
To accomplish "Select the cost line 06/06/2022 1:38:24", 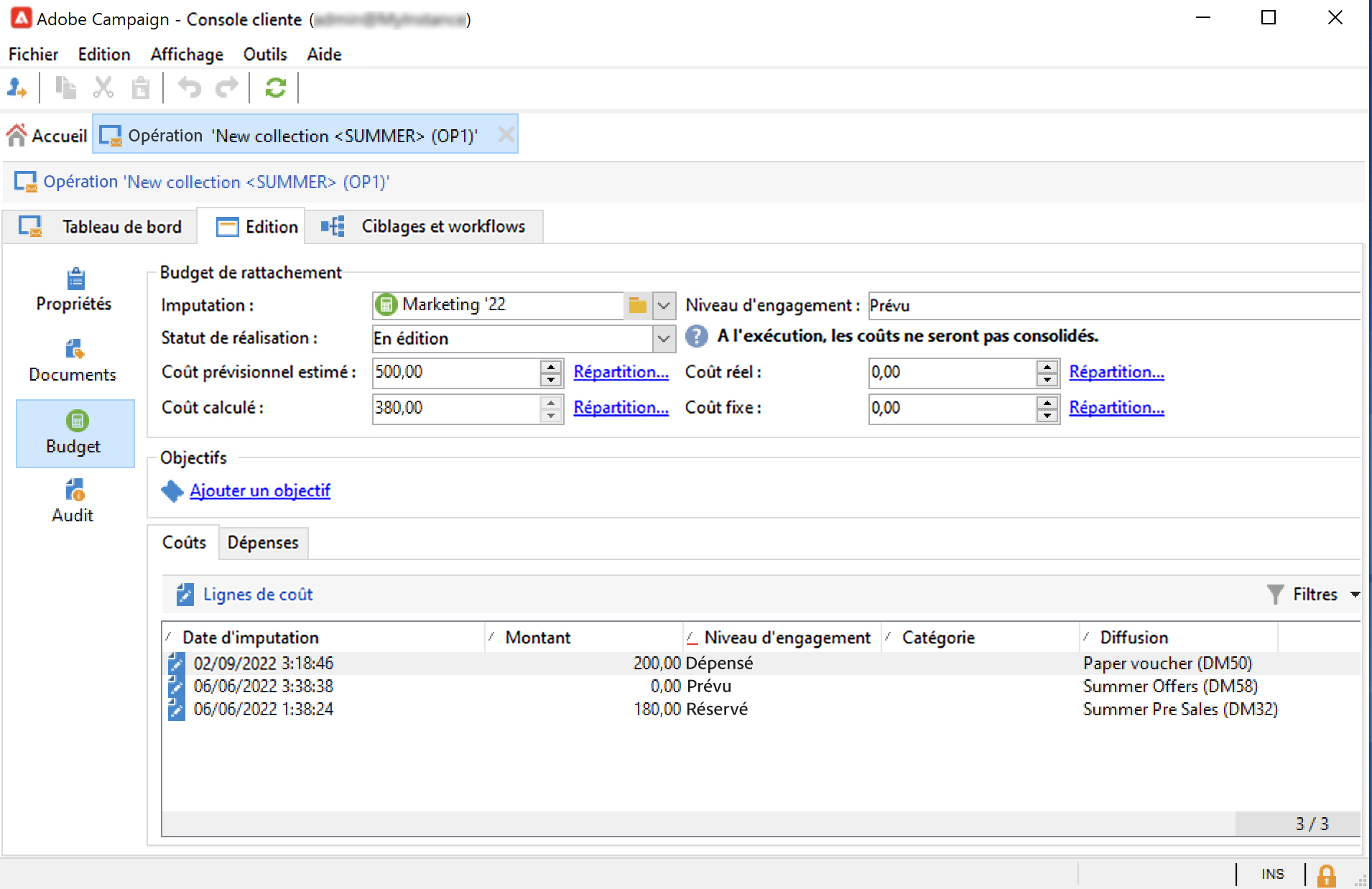I will (x=761, y=709).
